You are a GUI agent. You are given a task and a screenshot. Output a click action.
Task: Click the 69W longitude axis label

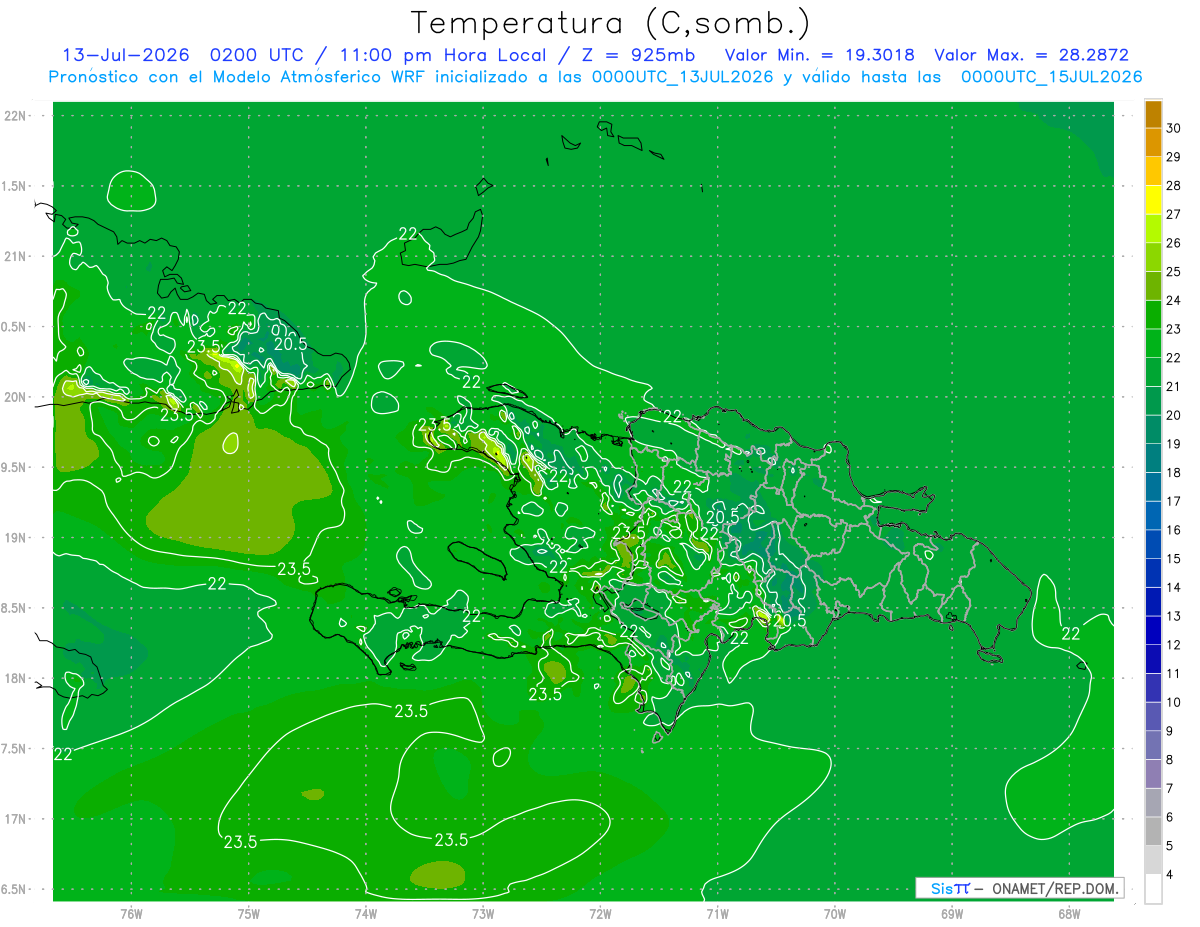[952, 913]
